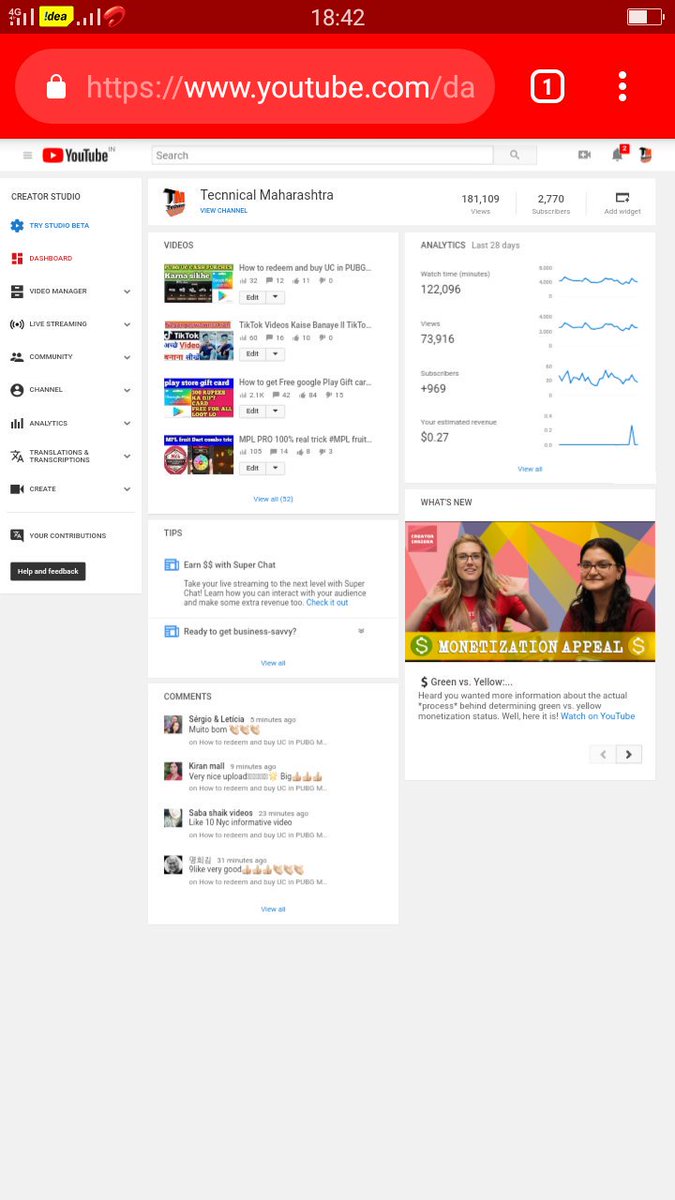Click the Super Chat tip icon
Viewport: 675px width, 1200px height.
(x=171, y=565)
